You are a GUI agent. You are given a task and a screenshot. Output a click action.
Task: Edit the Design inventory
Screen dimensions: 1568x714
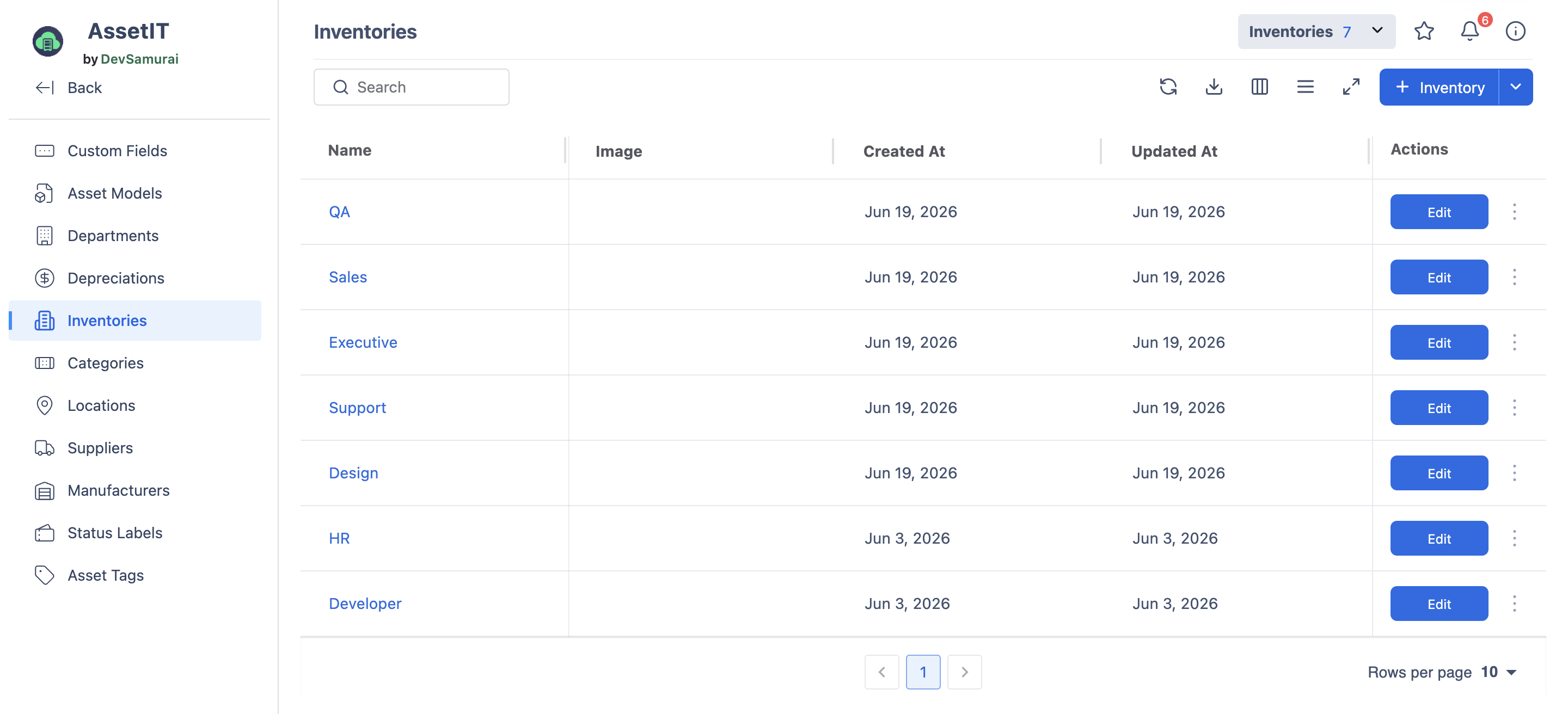[1439, 473]
